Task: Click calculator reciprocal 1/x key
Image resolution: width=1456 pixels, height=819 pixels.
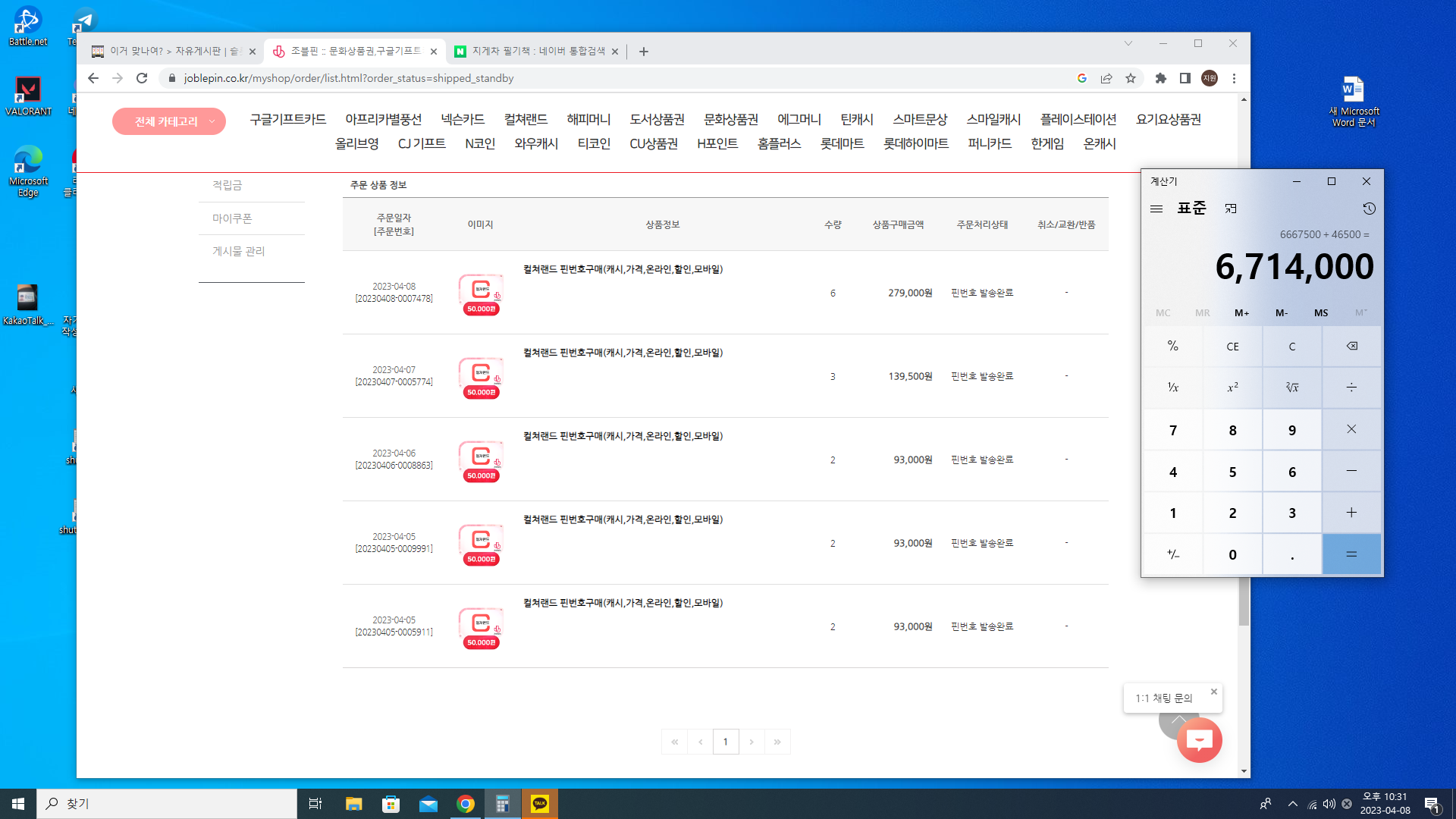Action: (x=1173, y=388)
